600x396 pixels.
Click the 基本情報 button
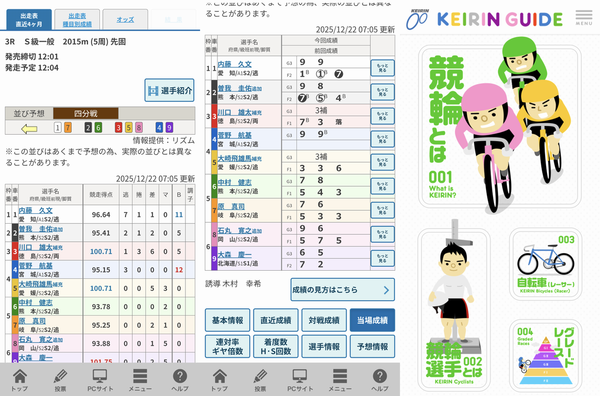[x=227, y=320]
